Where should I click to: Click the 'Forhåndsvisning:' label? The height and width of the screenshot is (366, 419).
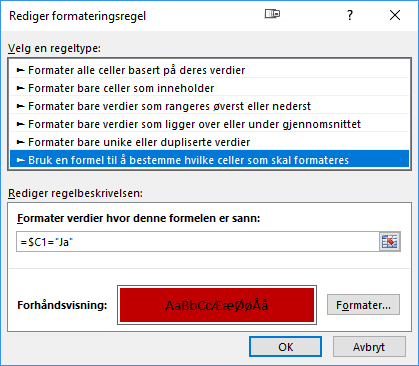pyautogui.click(x=62, y=305)
